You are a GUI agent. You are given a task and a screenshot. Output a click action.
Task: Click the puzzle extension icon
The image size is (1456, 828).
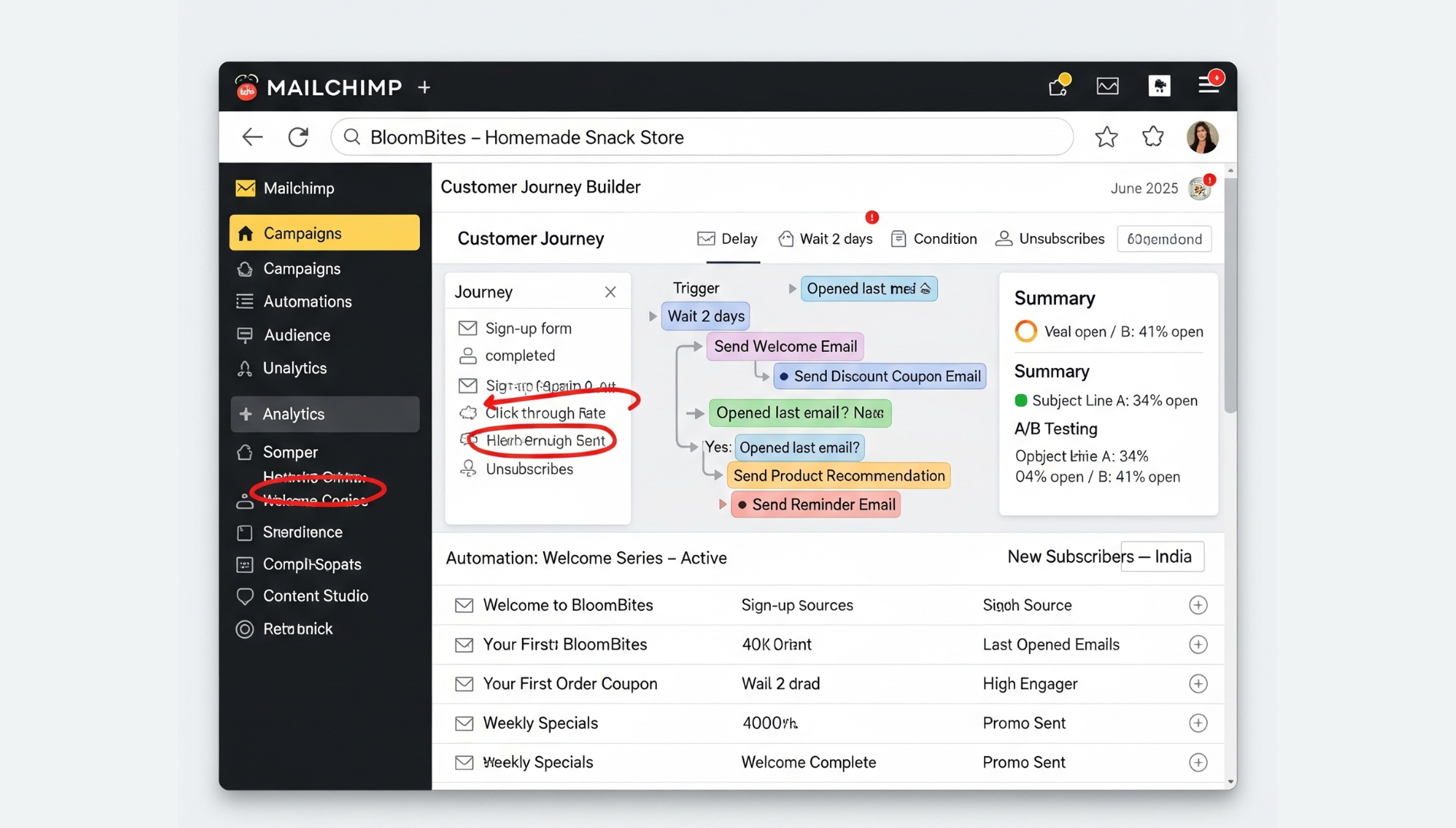[x=1159, y=86]
